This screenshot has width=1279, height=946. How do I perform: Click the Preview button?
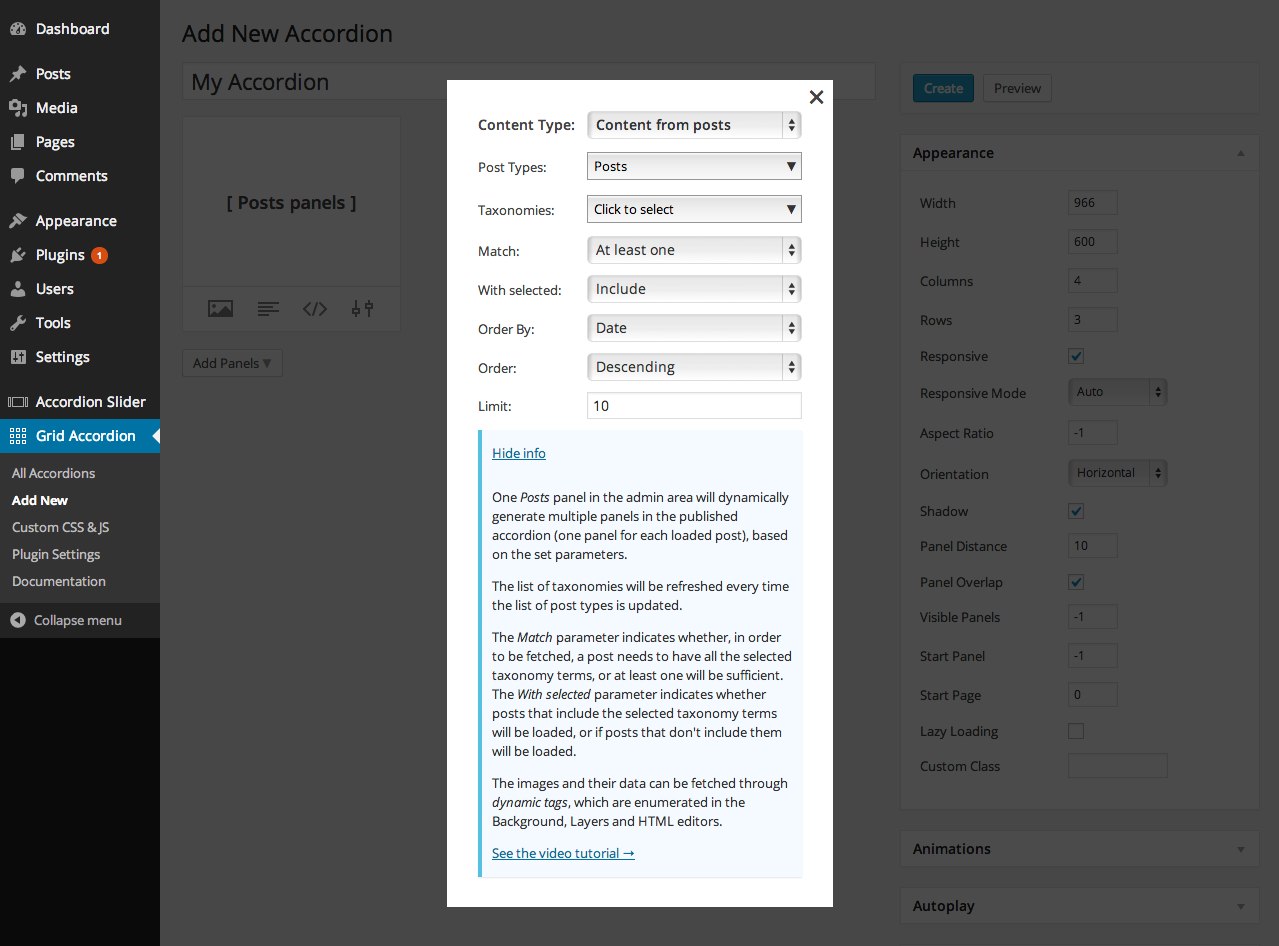tap(1017, 88)
